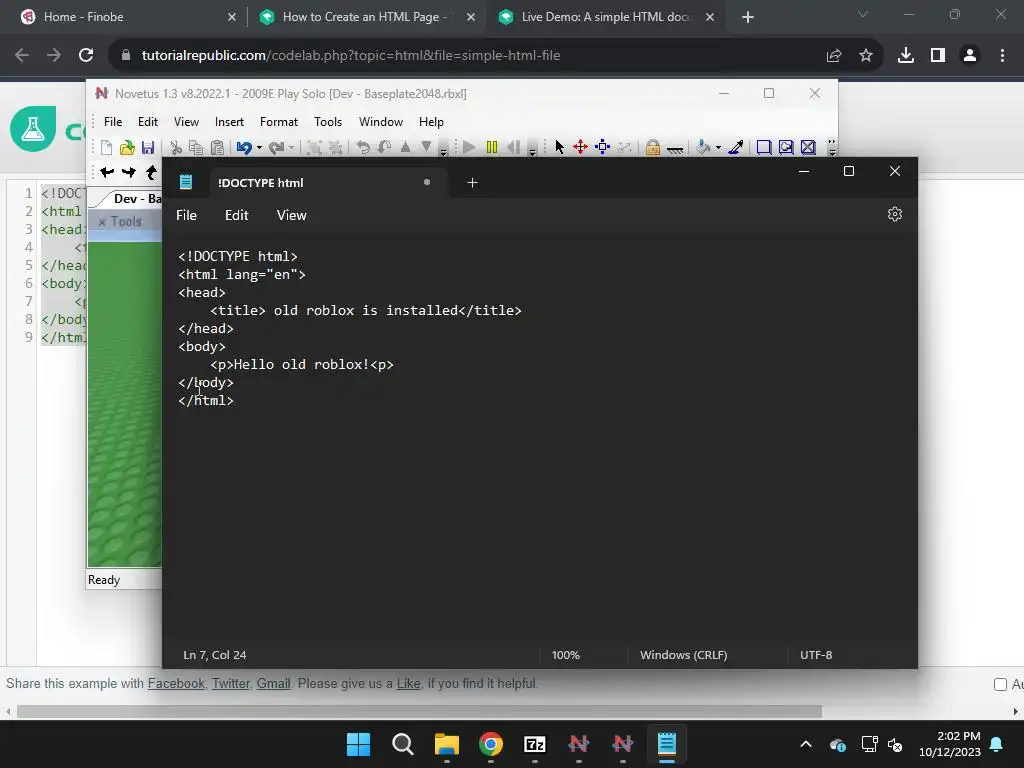
Task: Reload the page in Chrome
Action: (86, 56)
